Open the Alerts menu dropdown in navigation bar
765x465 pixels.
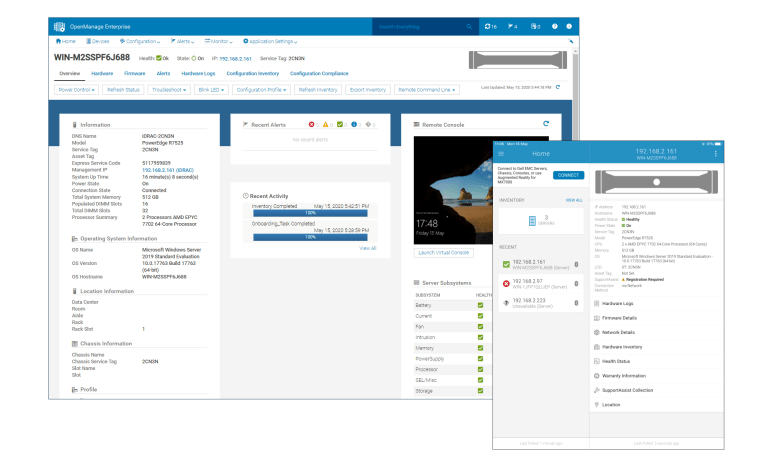182,41
